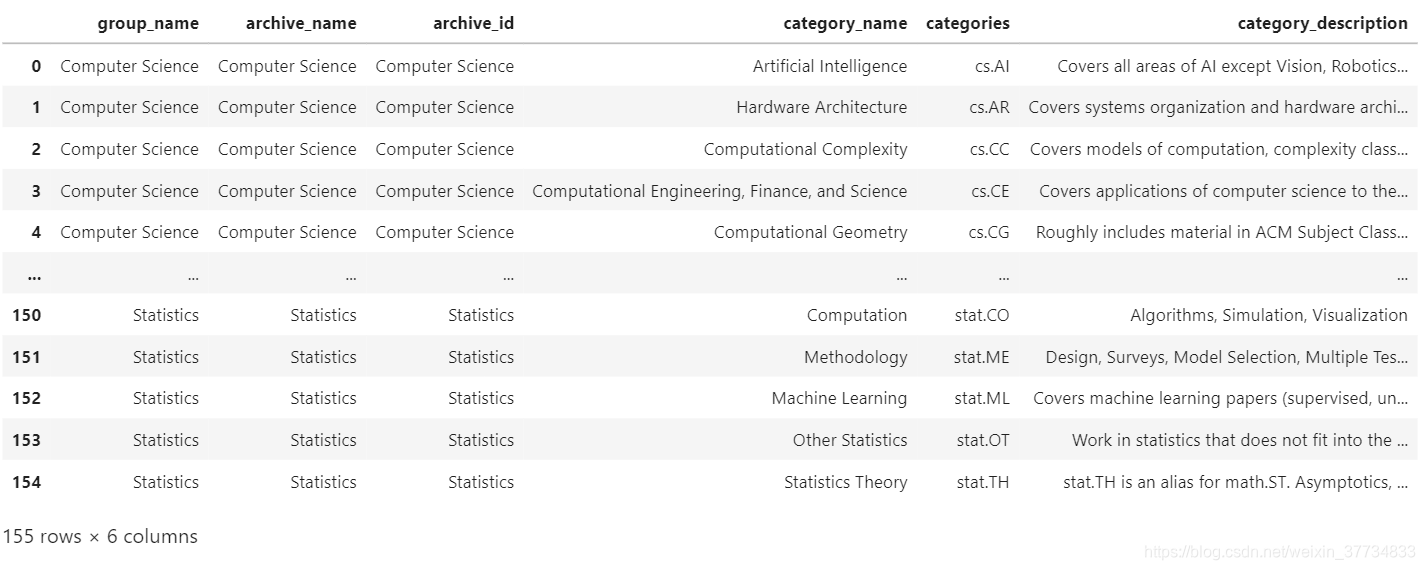1425x570 pixels.
Task: Click the category_name column header
Action: coord(845,23)
